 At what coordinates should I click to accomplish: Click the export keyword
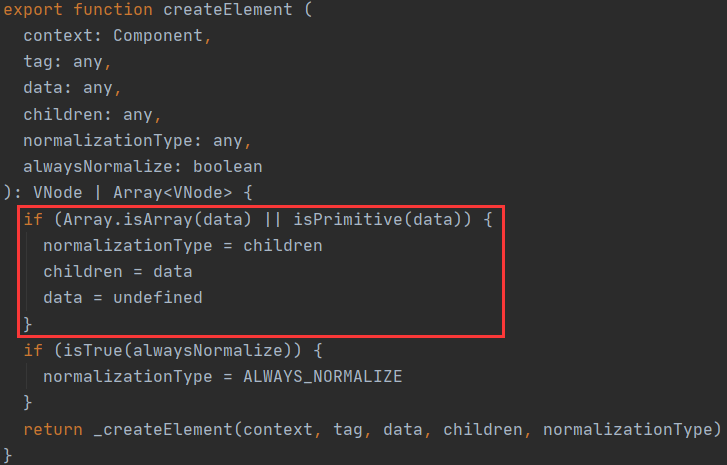(33, 10)
